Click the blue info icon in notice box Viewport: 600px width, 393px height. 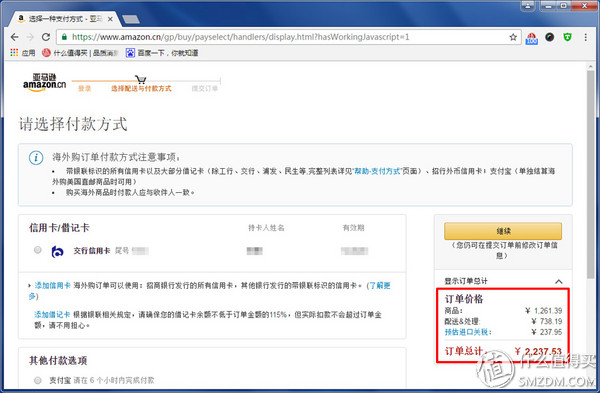[x=36, y=158]
